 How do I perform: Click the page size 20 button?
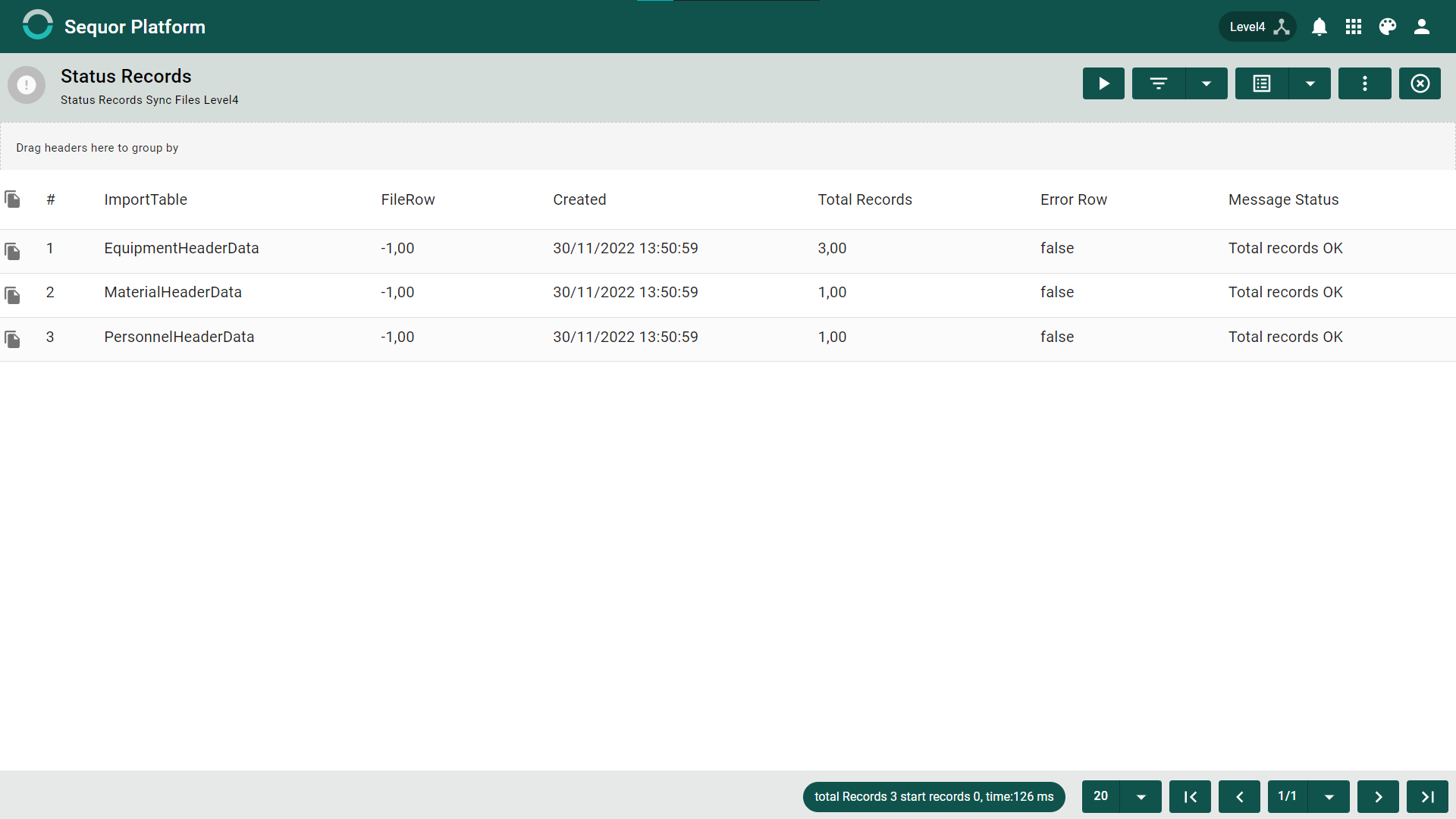point(1101,796)
